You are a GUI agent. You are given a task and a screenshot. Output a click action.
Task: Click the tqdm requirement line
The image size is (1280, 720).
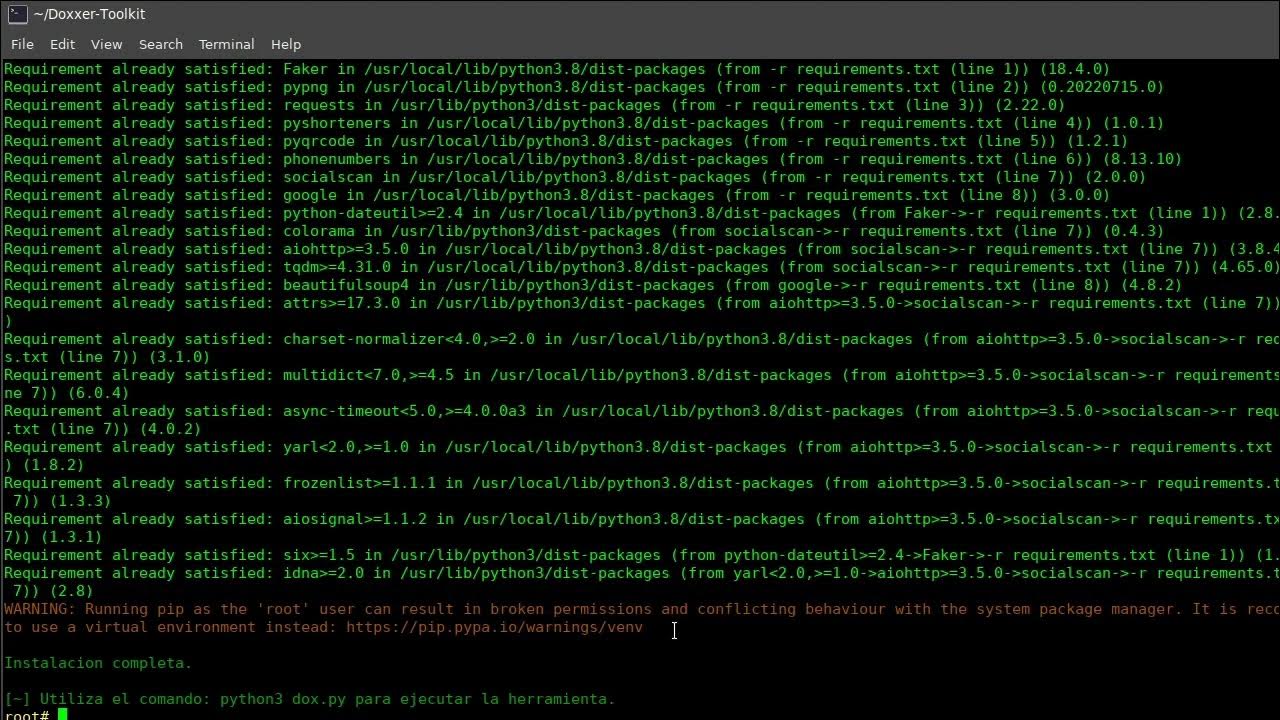tap(640, 267)
